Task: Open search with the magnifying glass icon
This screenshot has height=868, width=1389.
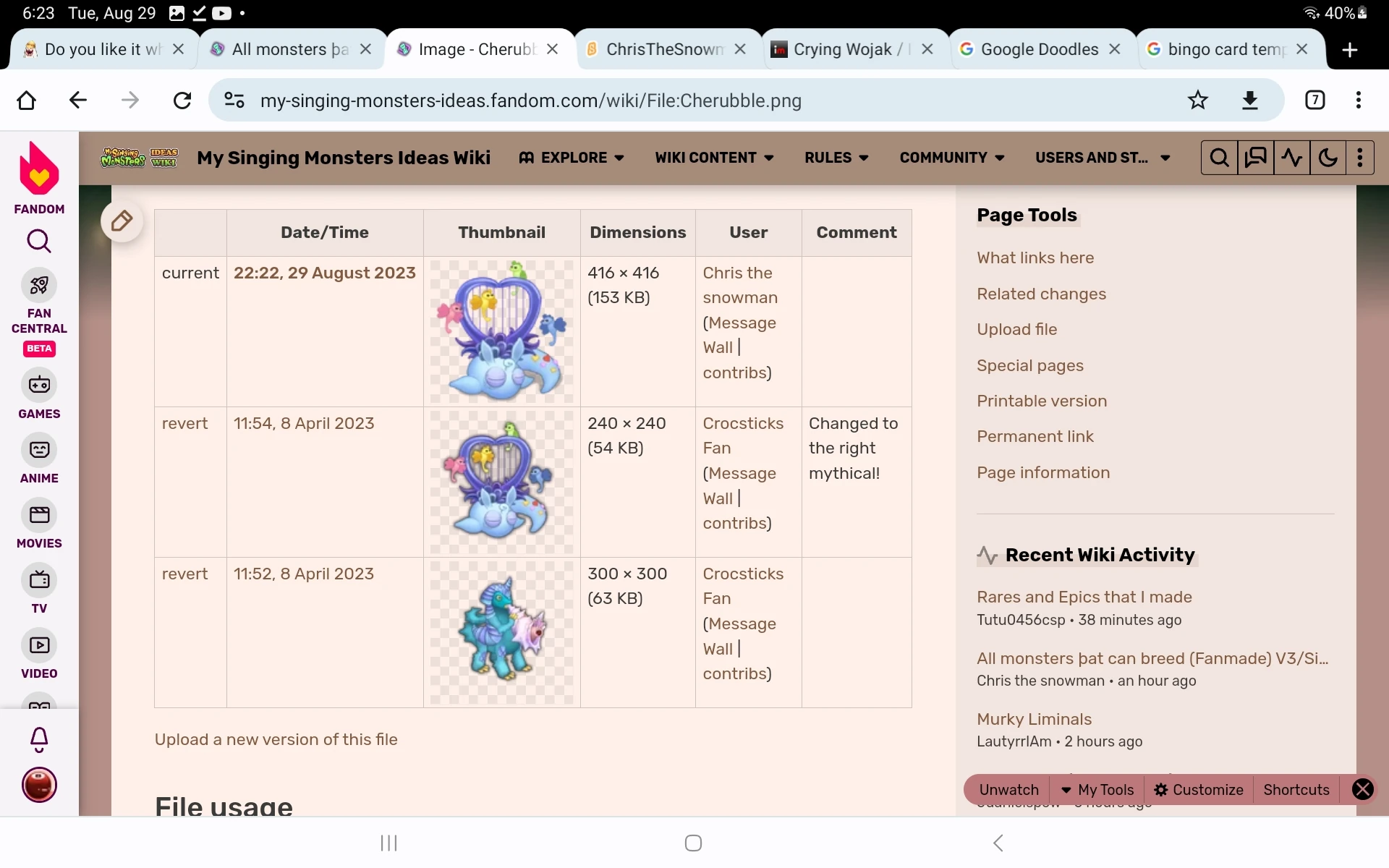Action: (x=1219, y=157)
